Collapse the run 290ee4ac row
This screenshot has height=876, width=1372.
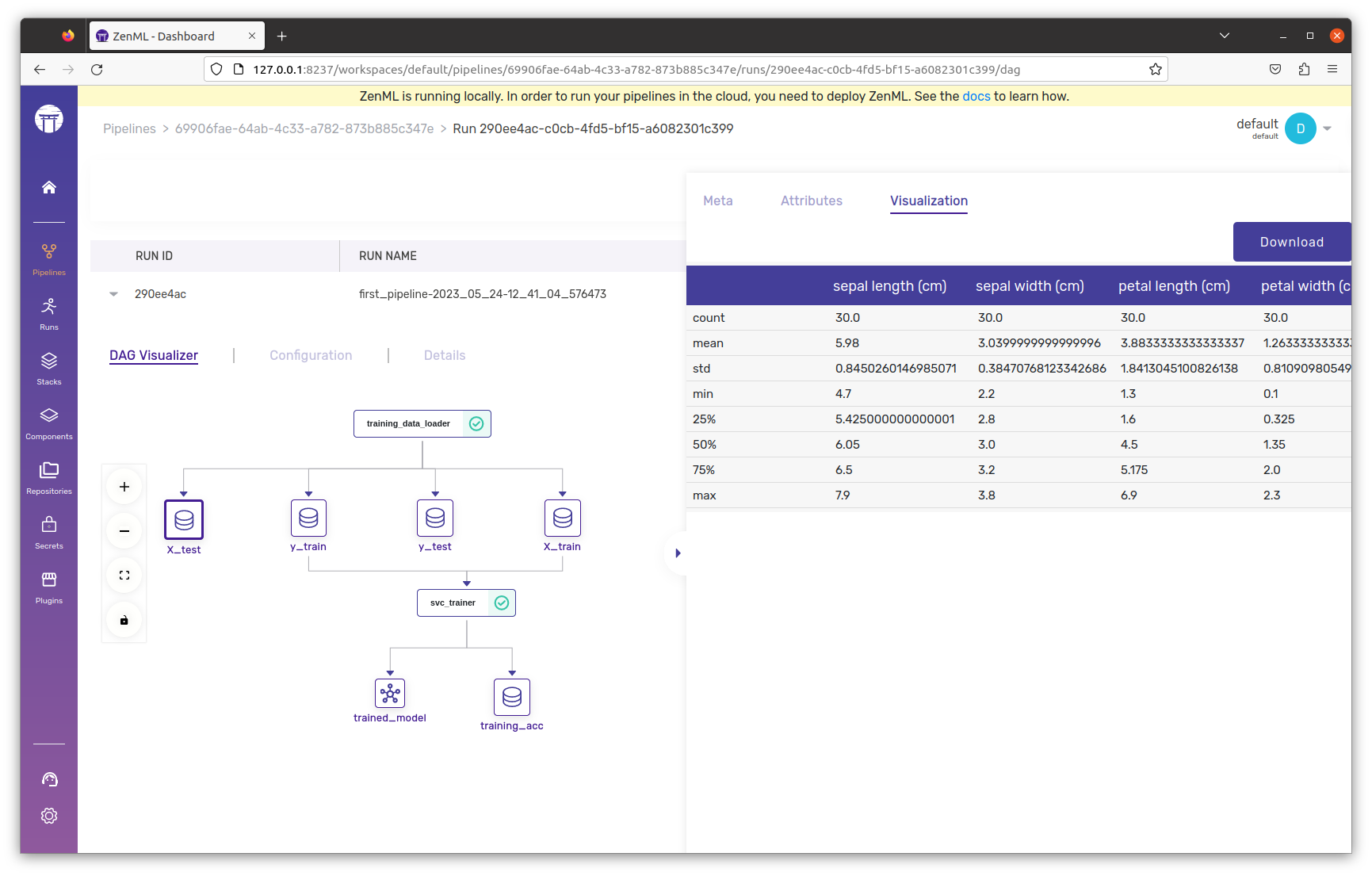pos(113,294)
